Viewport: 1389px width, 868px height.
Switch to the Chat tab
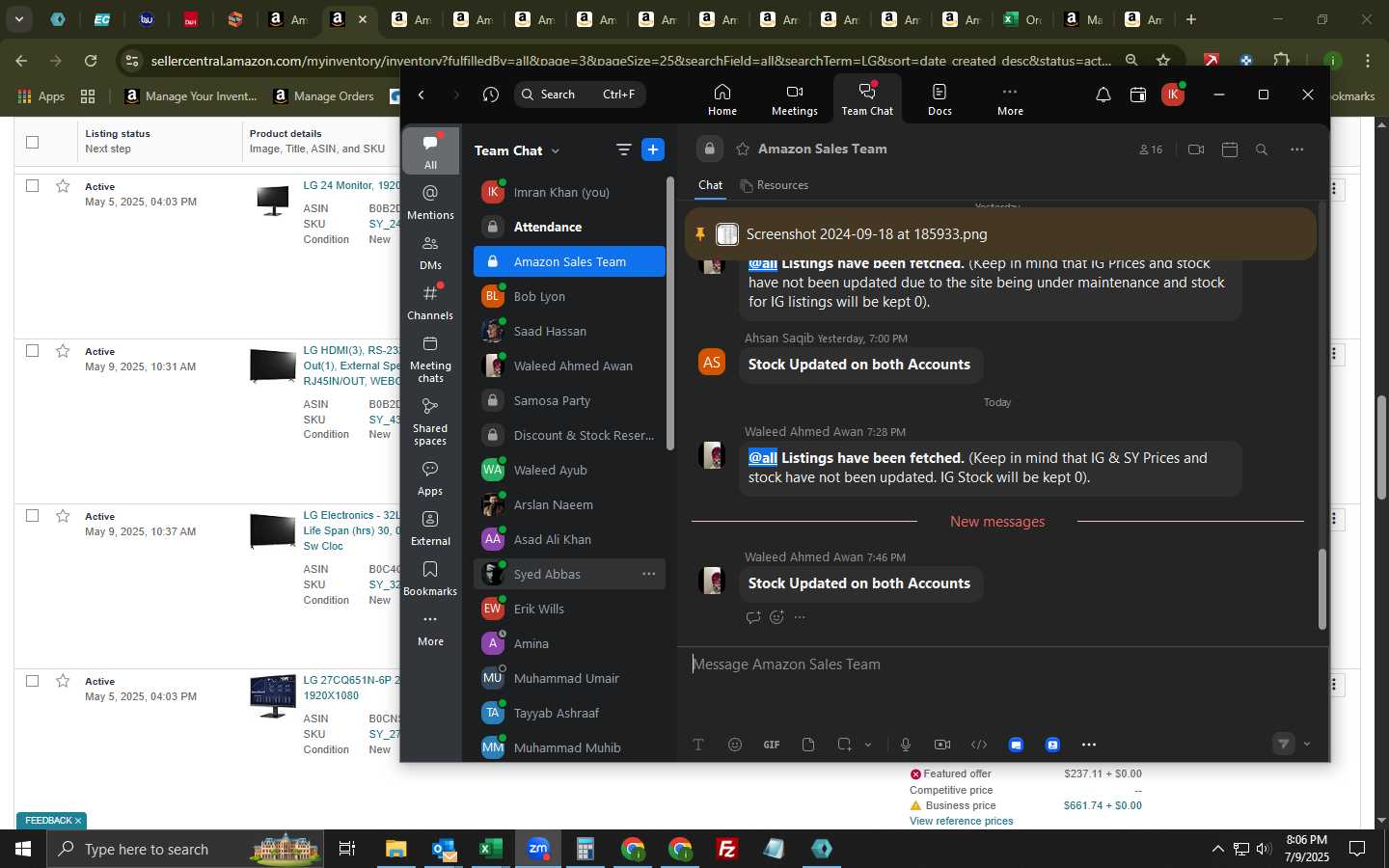pyautogui.click(x=710, y=185)
